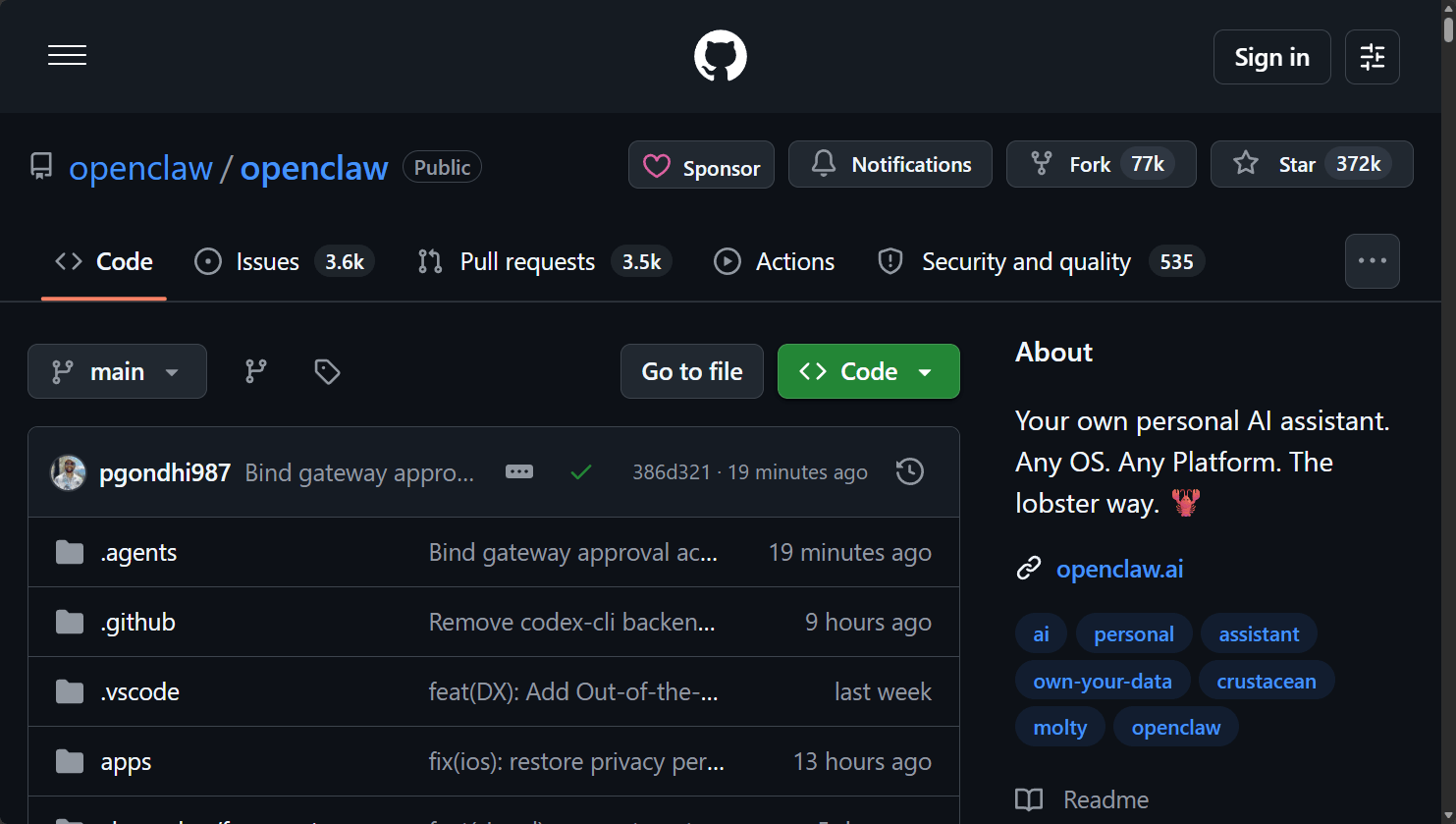The image size is (1456, 824).
Task: Open the Notifications button
Action: (x=890, y=165)
